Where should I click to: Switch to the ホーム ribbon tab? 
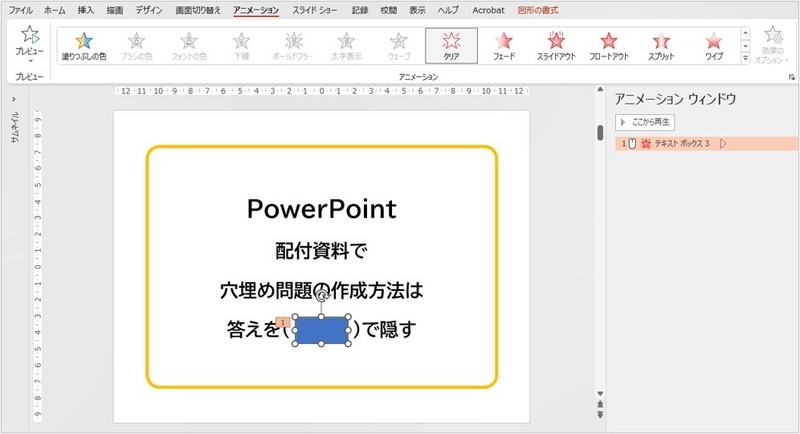click(55, 10)
